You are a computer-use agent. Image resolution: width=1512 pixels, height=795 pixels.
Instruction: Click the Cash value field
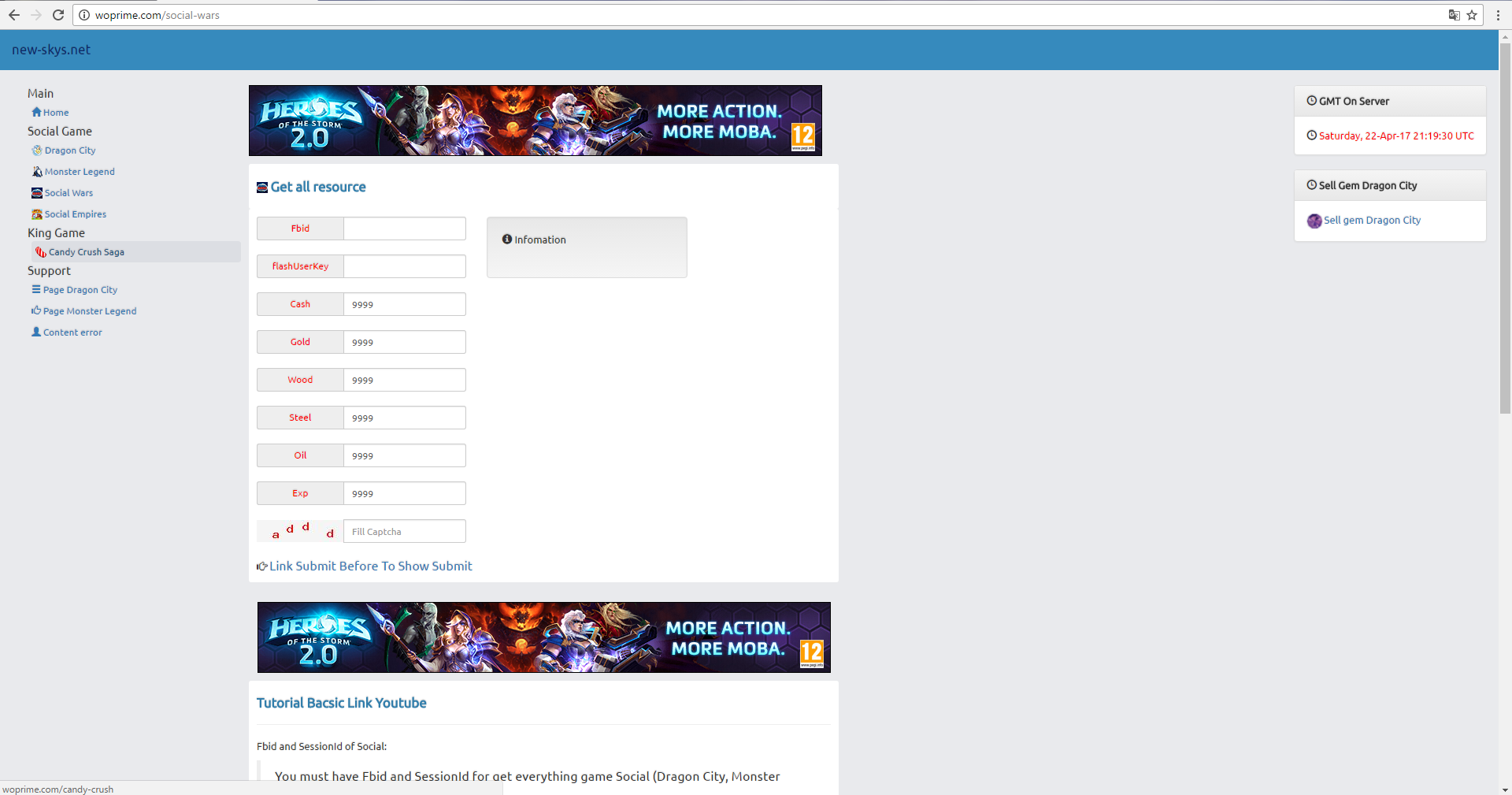405,304
